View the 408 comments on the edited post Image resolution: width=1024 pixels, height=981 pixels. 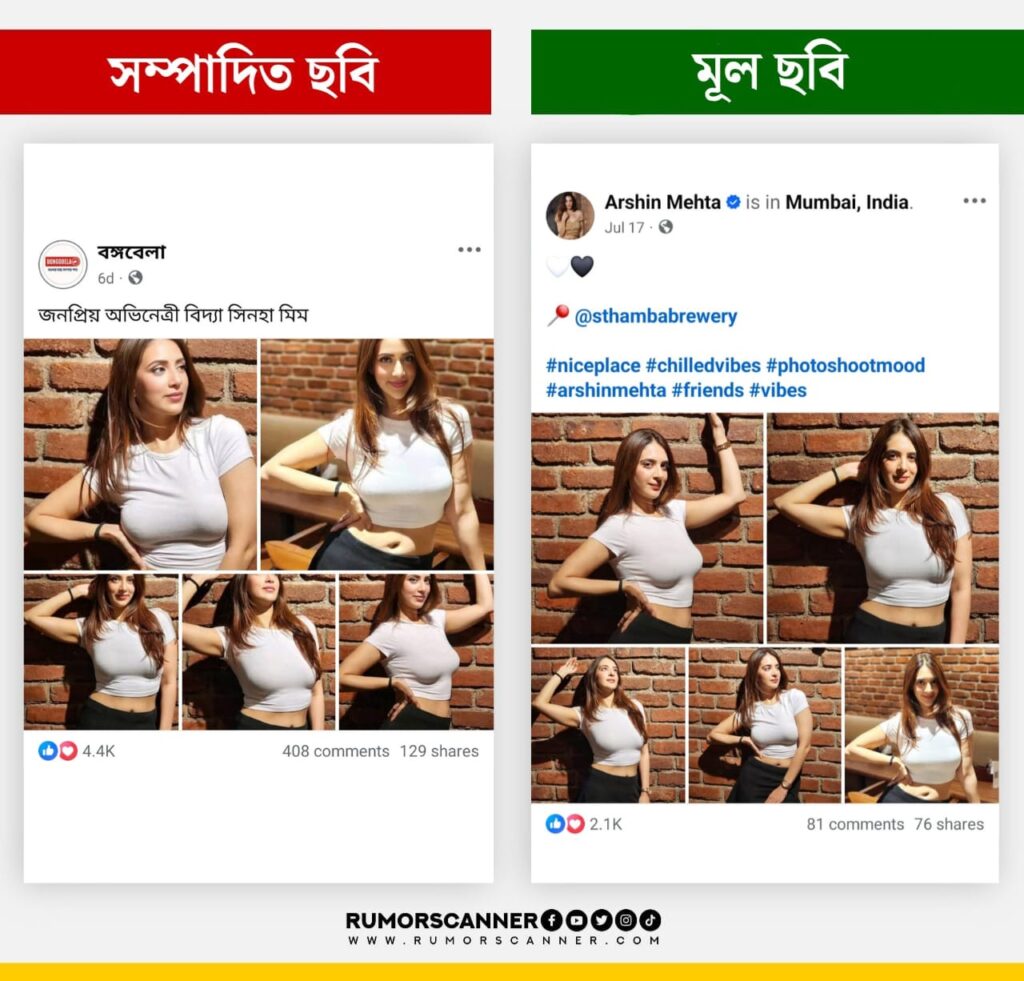pos(336,751)
